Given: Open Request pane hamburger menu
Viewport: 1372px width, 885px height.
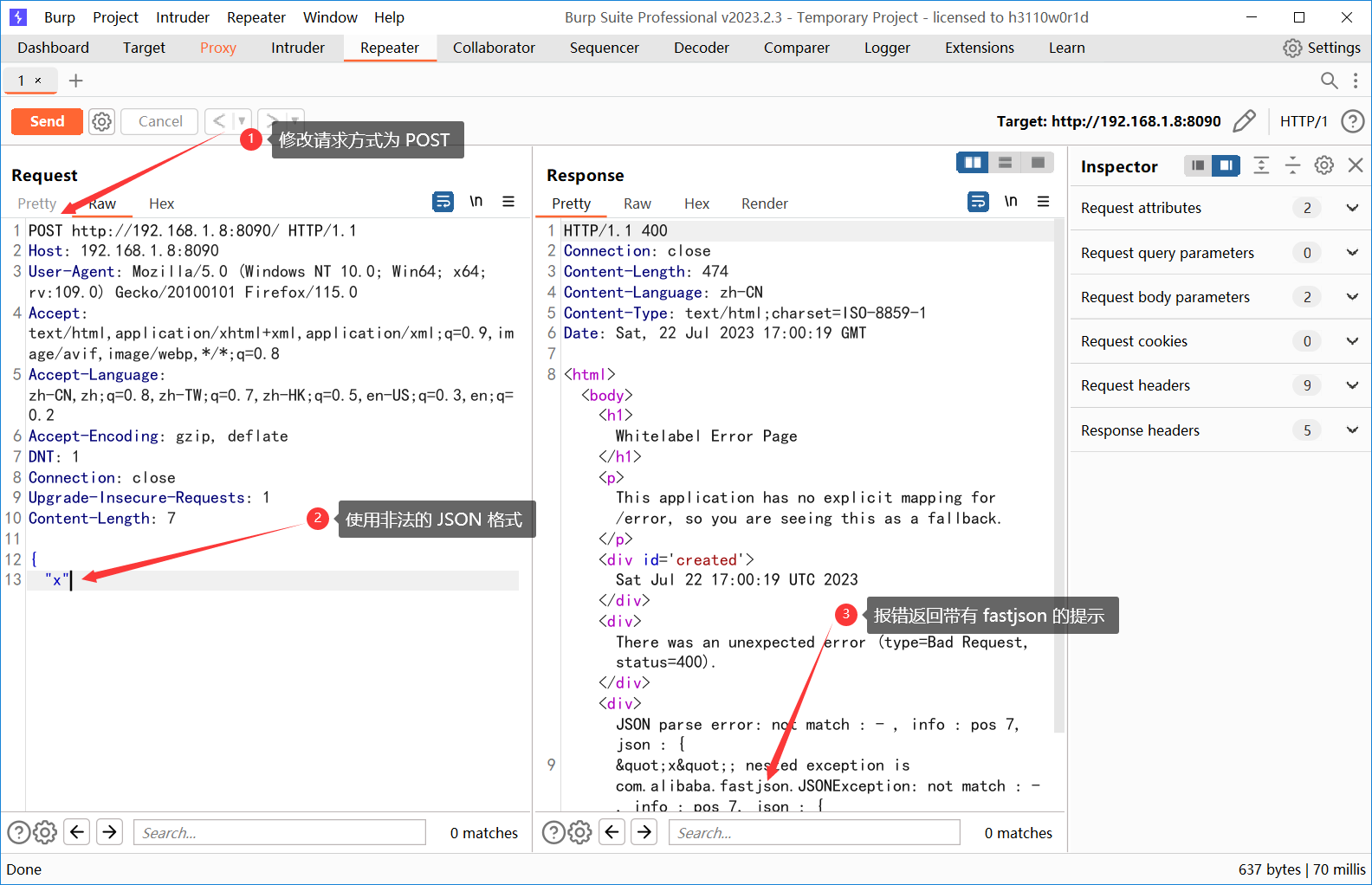Looking at the screenshot, I should pos(508,201).
